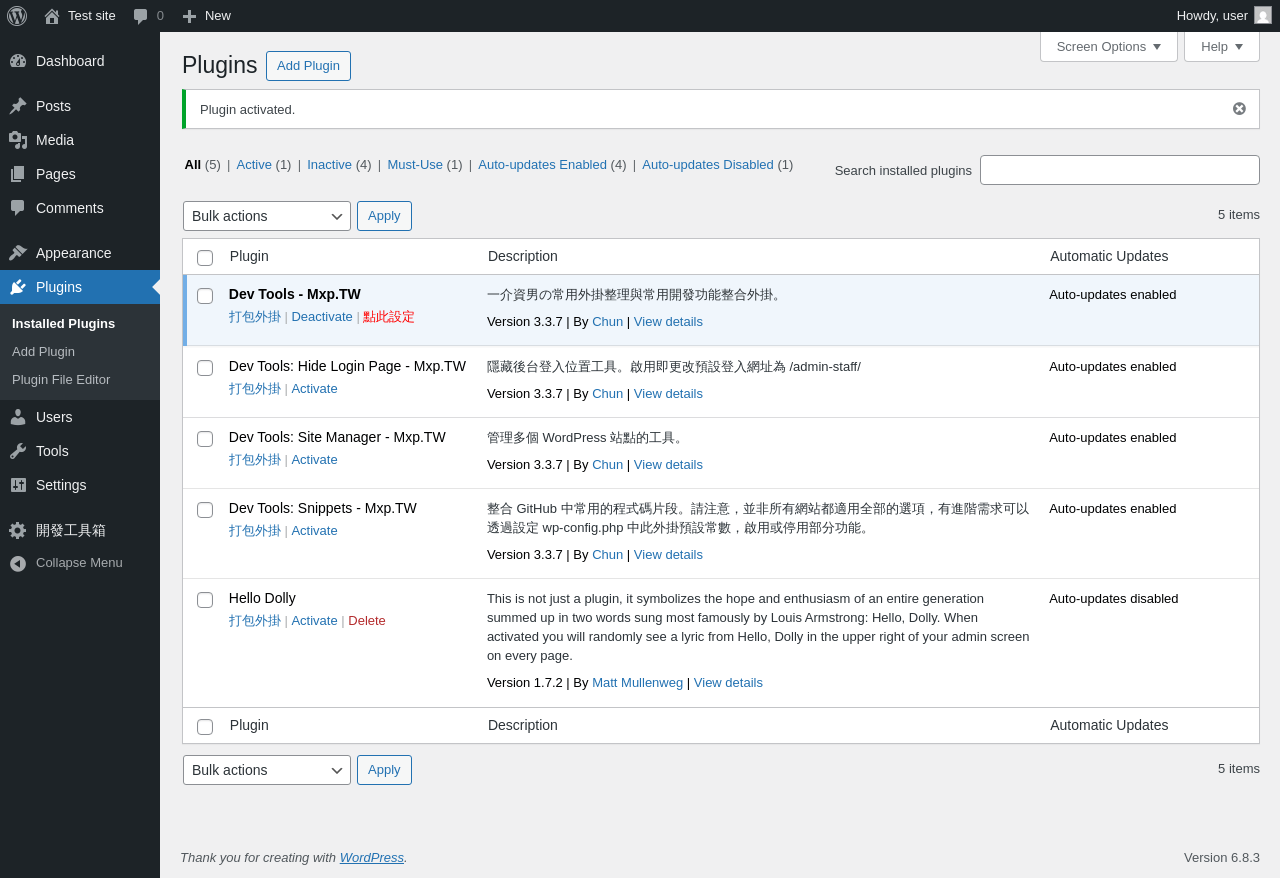Click the Search installed plugins field
1280x878 pixels.
point(1119,170)
